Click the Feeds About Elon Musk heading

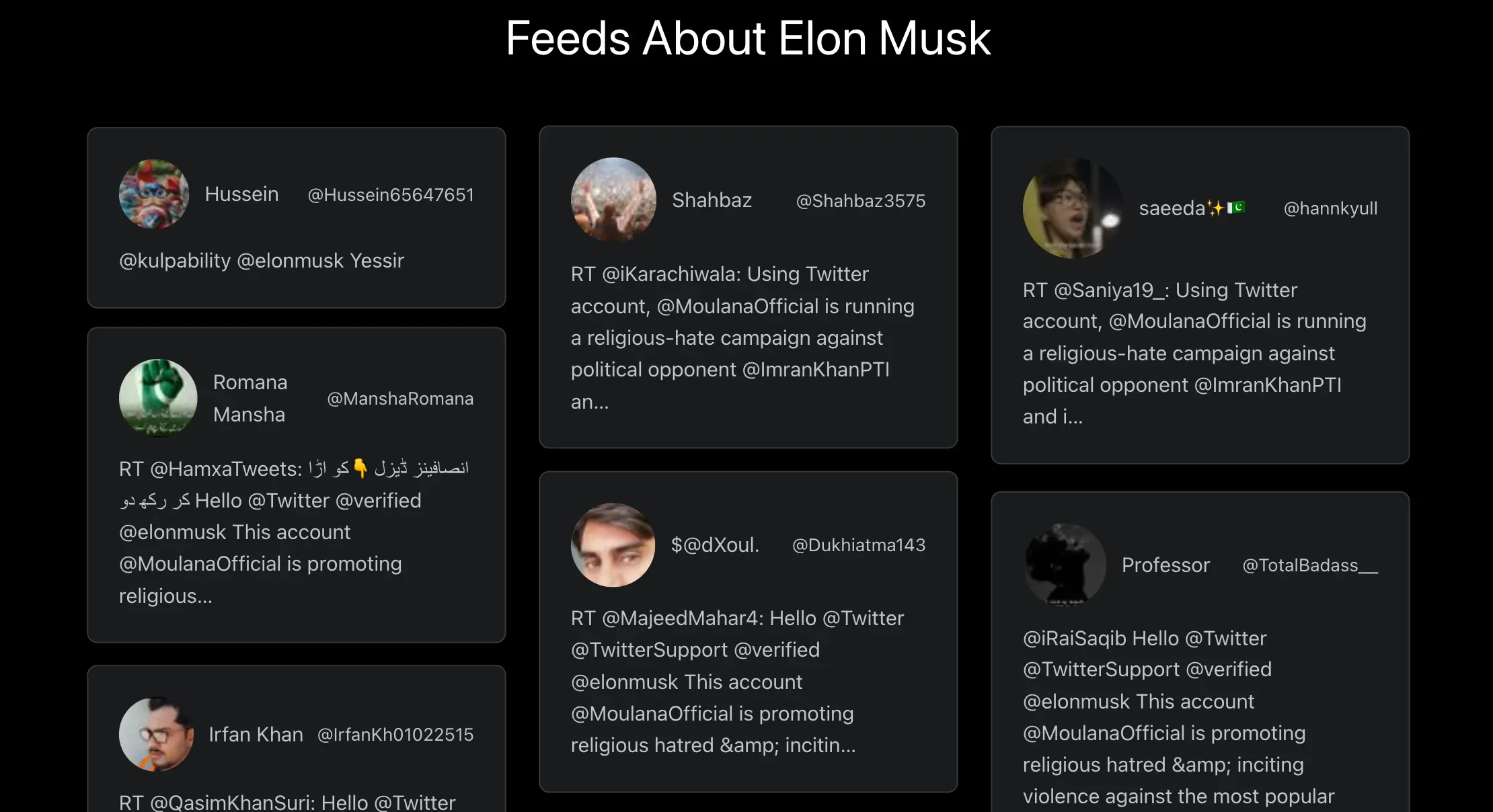pyautogui.click(x=748, y=38)
